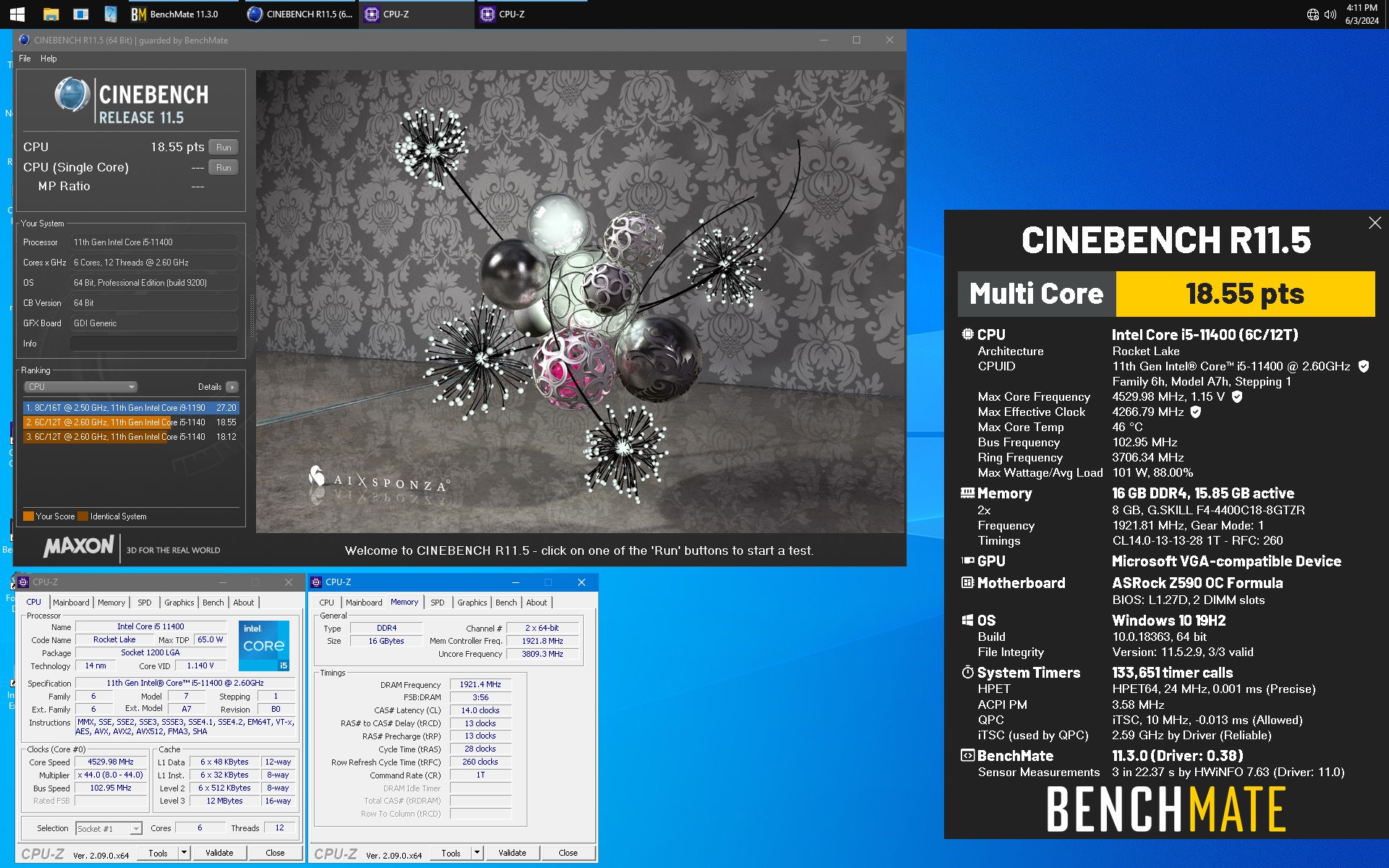
Task: Open Graphics tab in right CPU-Z window
Action: point(472,603)
